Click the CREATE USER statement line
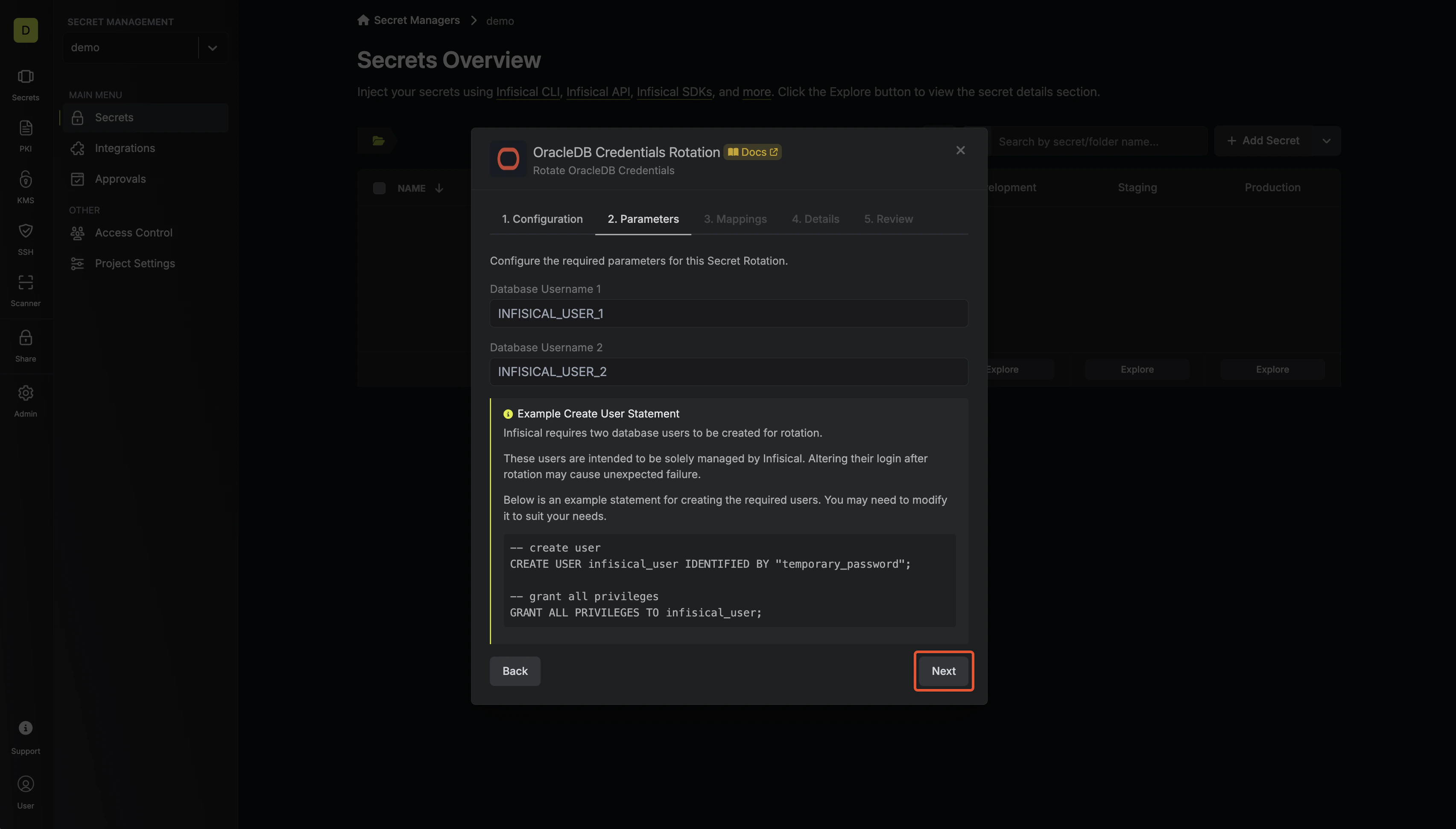Screen dimensions: 1456x829 tap(710, 564)
